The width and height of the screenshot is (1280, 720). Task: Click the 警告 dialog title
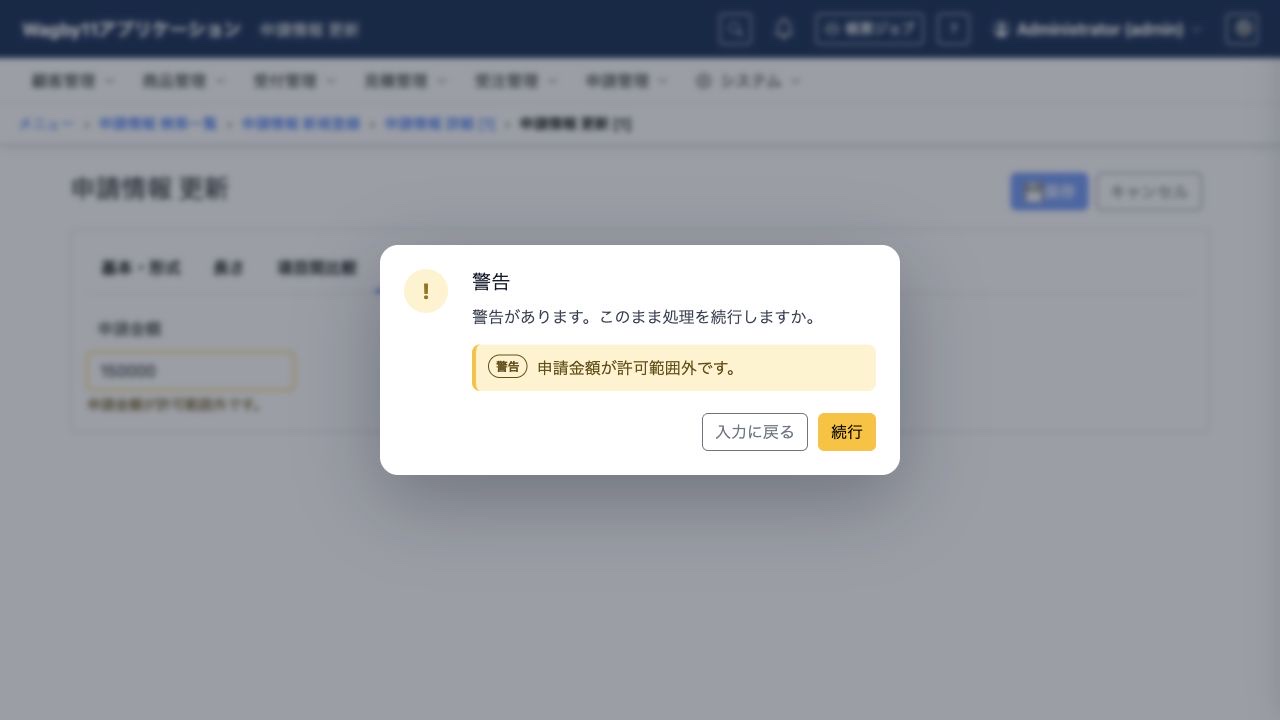point(491,282)
